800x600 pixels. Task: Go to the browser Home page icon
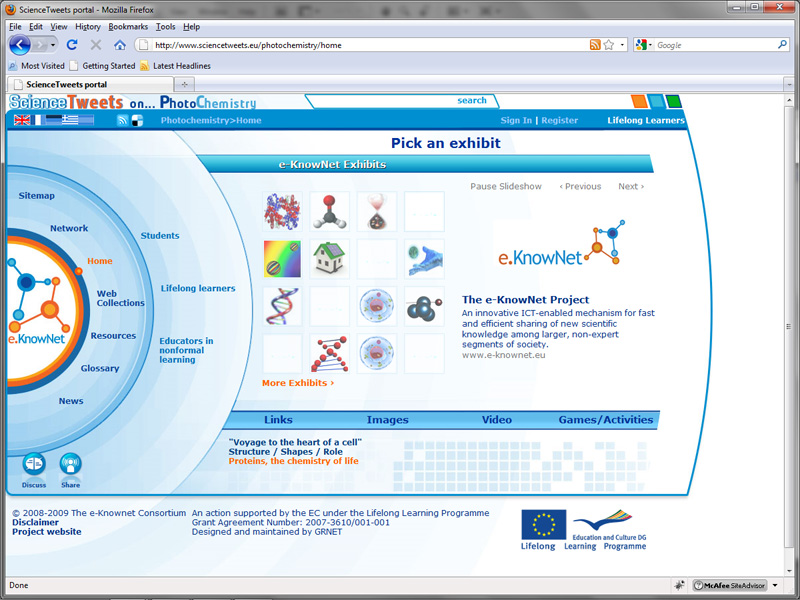[120, 45]
